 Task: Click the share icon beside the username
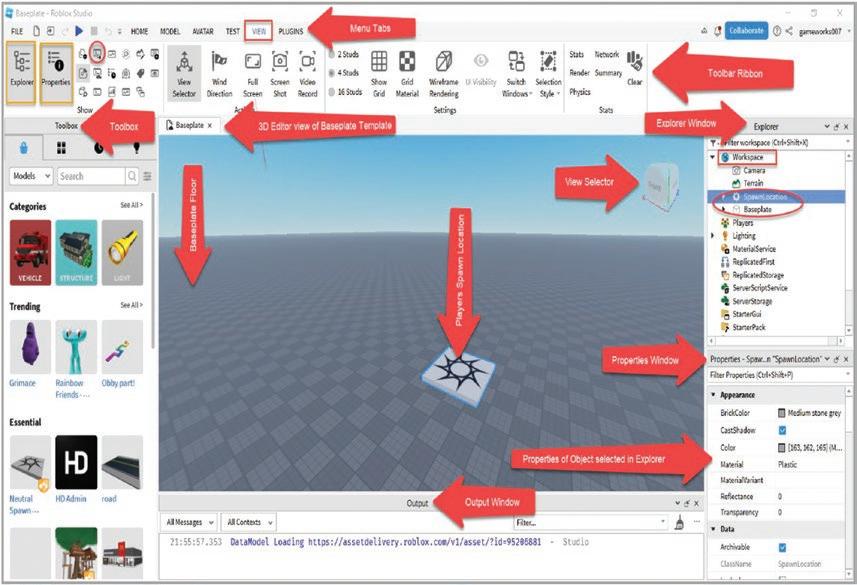point(789,31)
